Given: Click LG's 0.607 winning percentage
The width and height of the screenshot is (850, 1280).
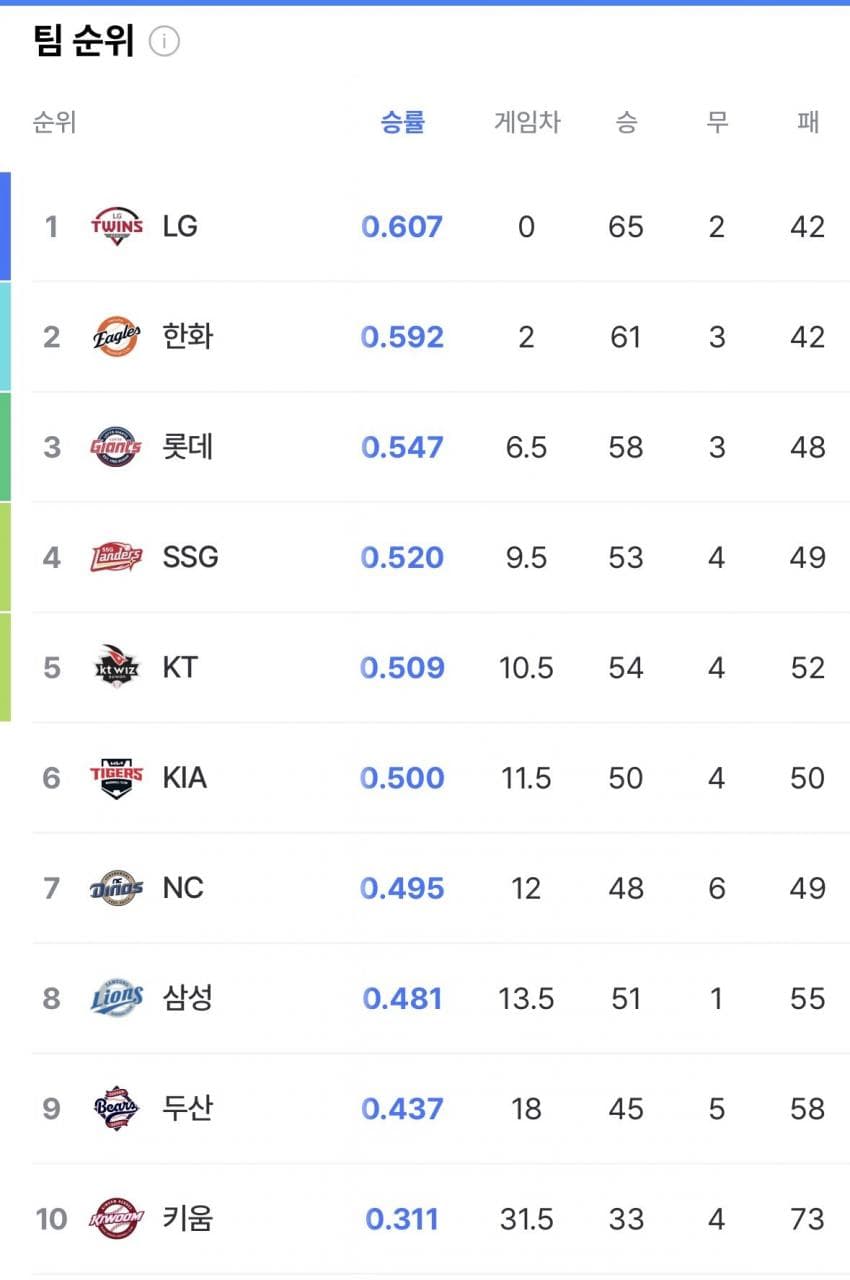Looking at the screenshot, I should (402, 227).
